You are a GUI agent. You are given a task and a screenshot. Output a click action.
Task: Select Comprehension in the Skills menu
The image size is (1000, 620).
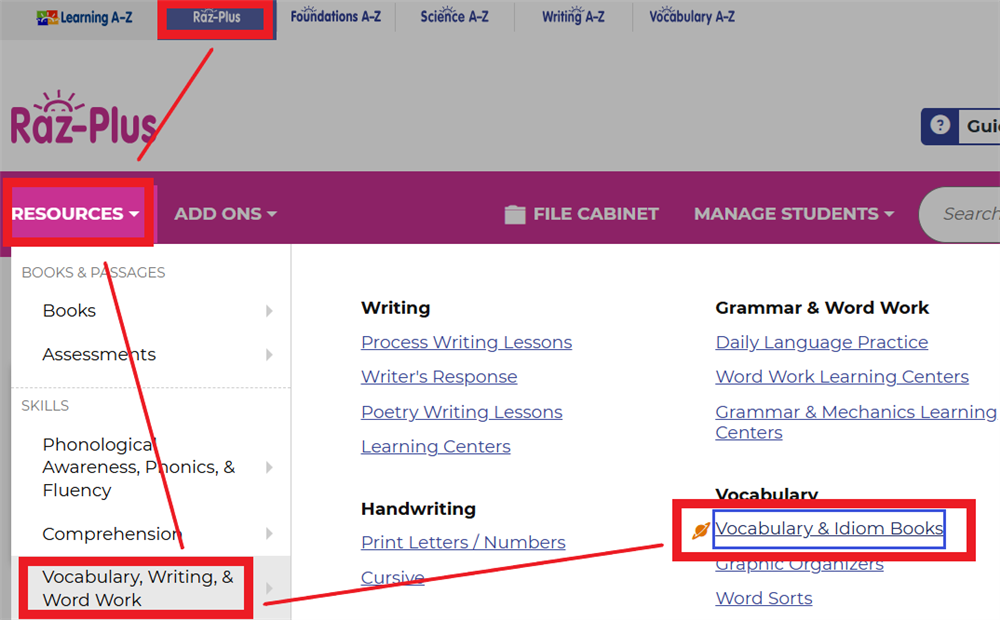112,533
